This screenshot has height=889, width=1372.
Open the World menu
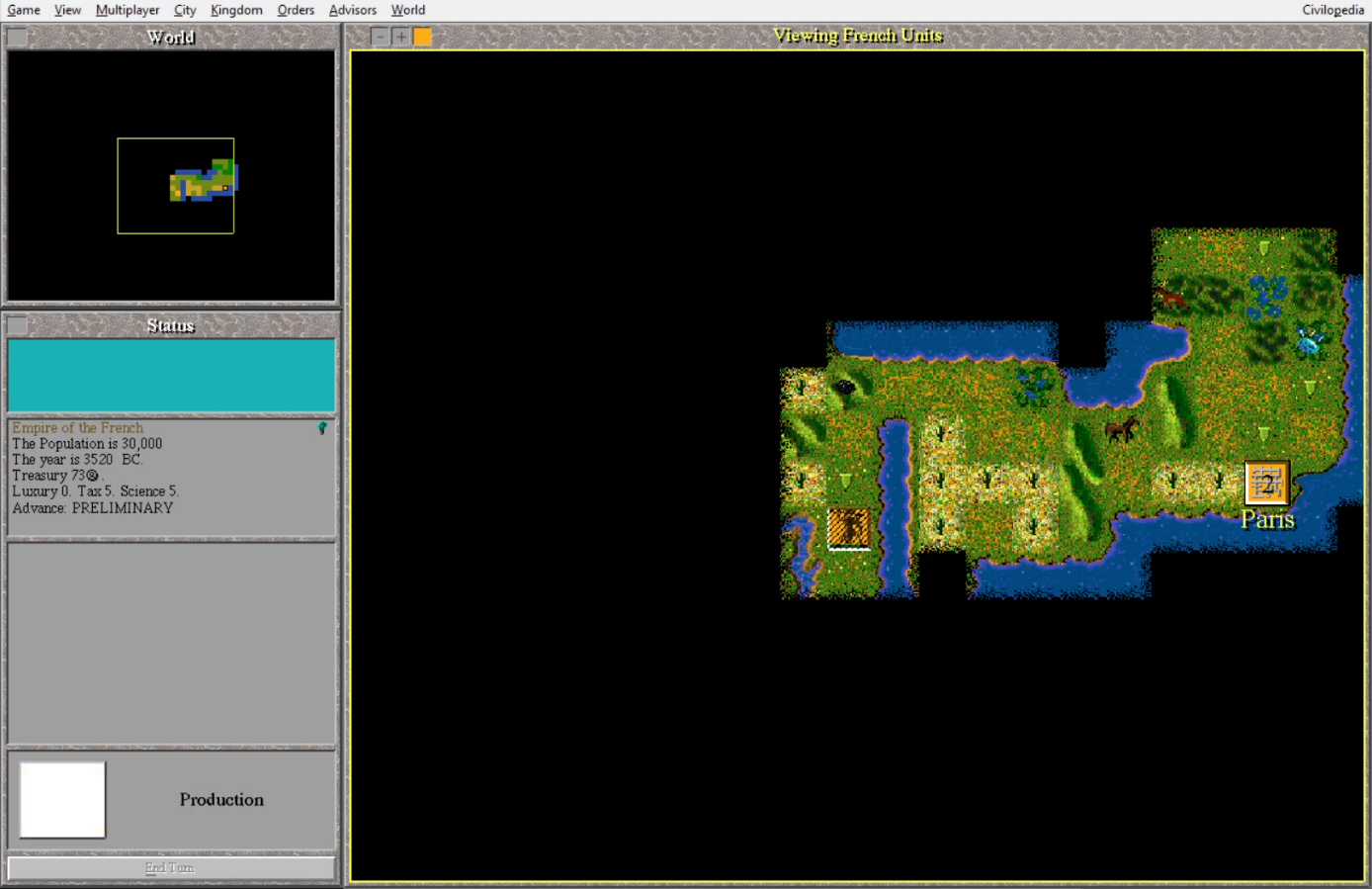point(408,10)
